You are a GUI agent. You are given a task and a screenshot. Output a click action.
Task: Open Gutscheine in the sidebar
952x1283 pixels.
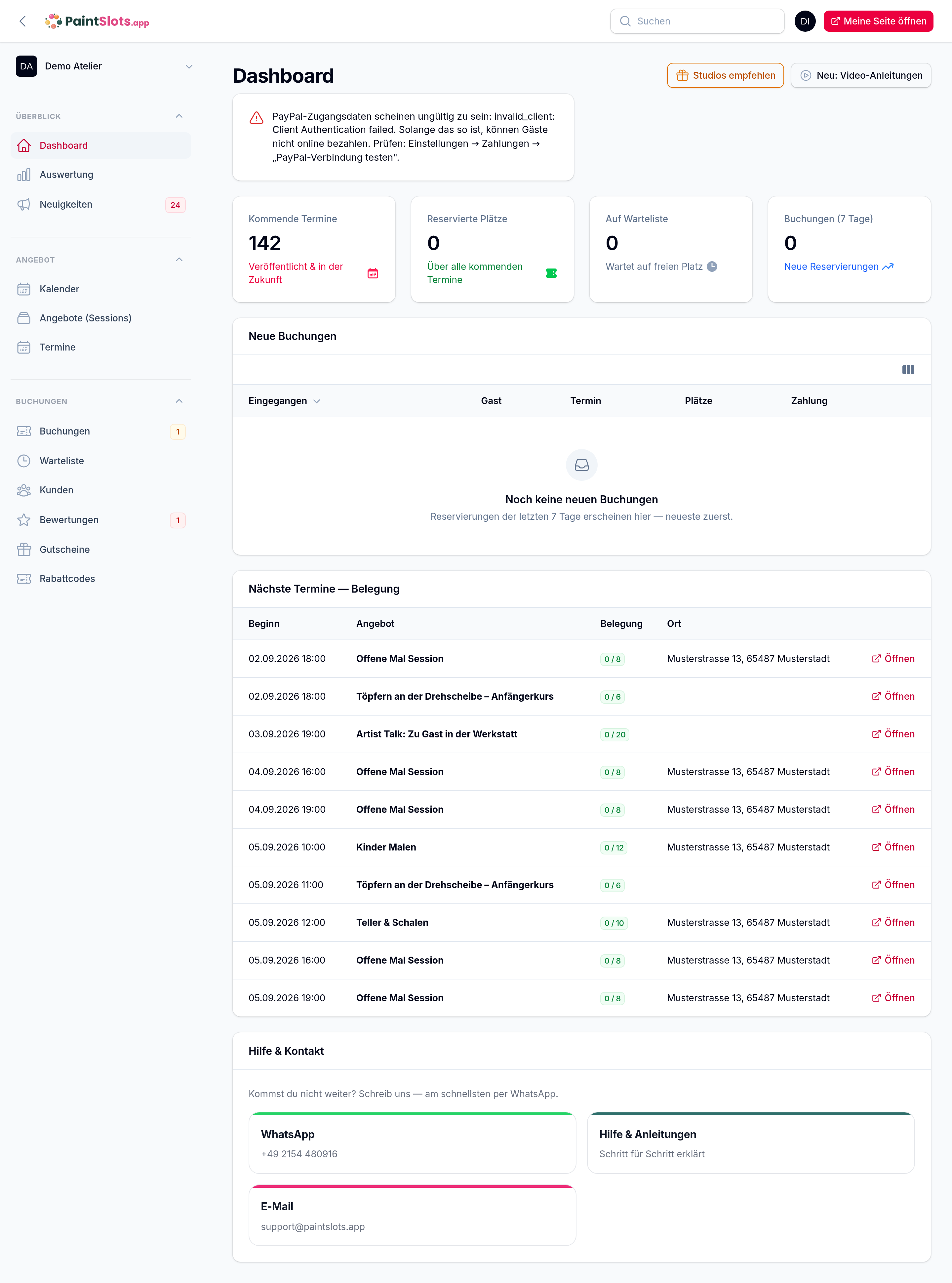coord(101,549)
